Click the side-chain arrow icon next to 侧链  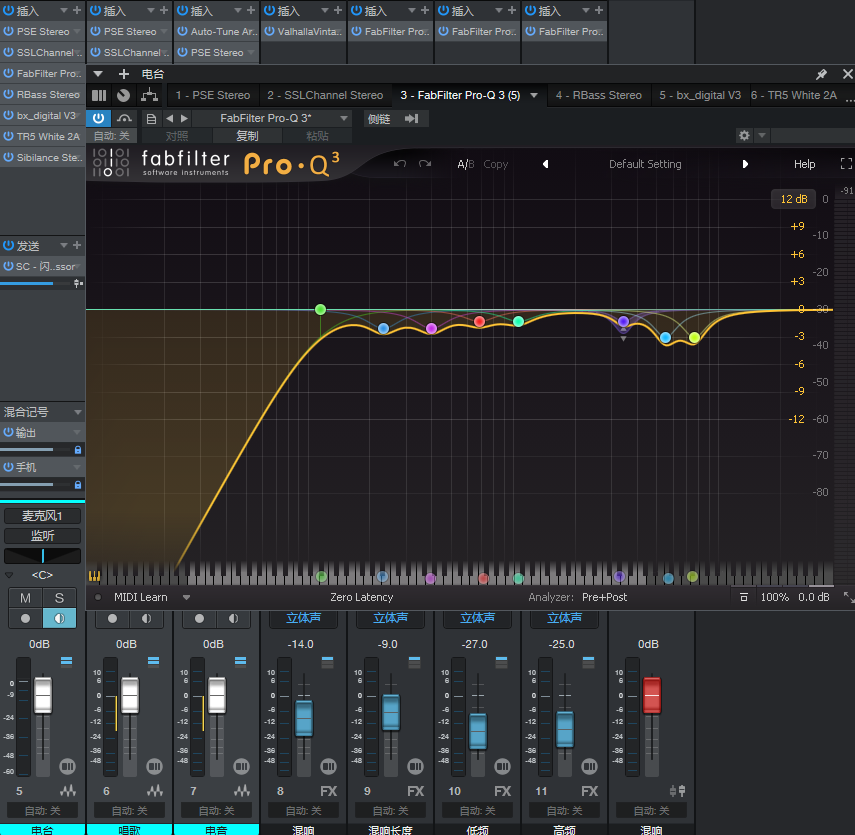412,118
